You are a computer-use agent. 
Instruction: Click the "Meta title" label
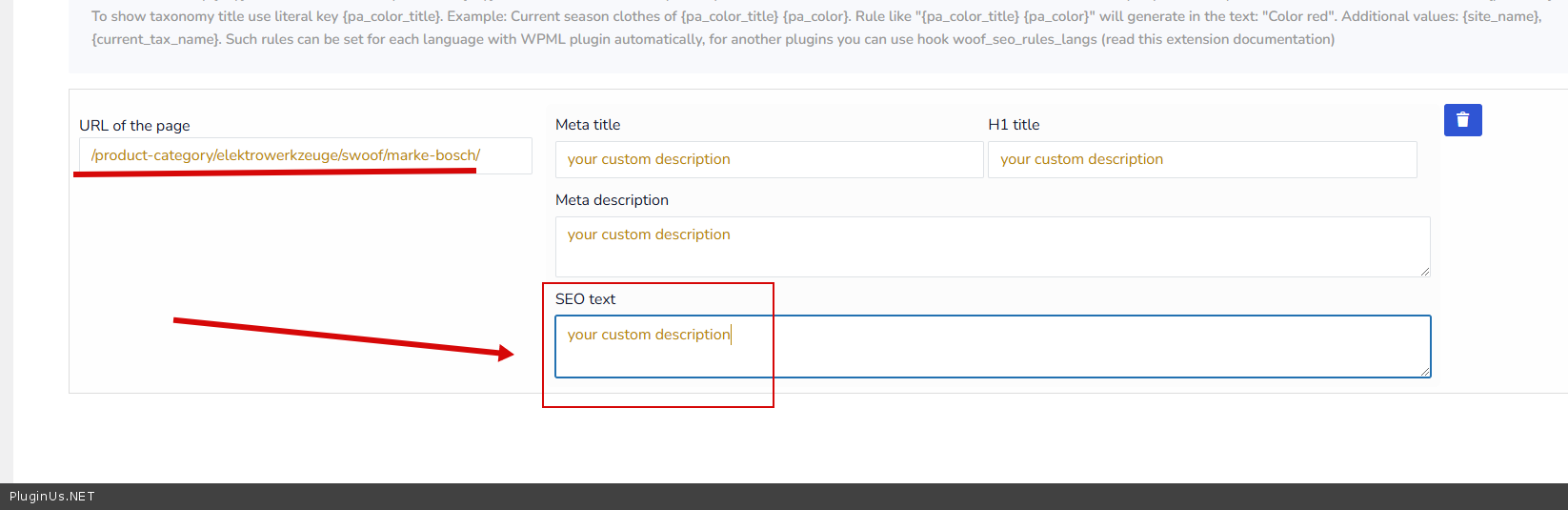[x=588, y=125]
